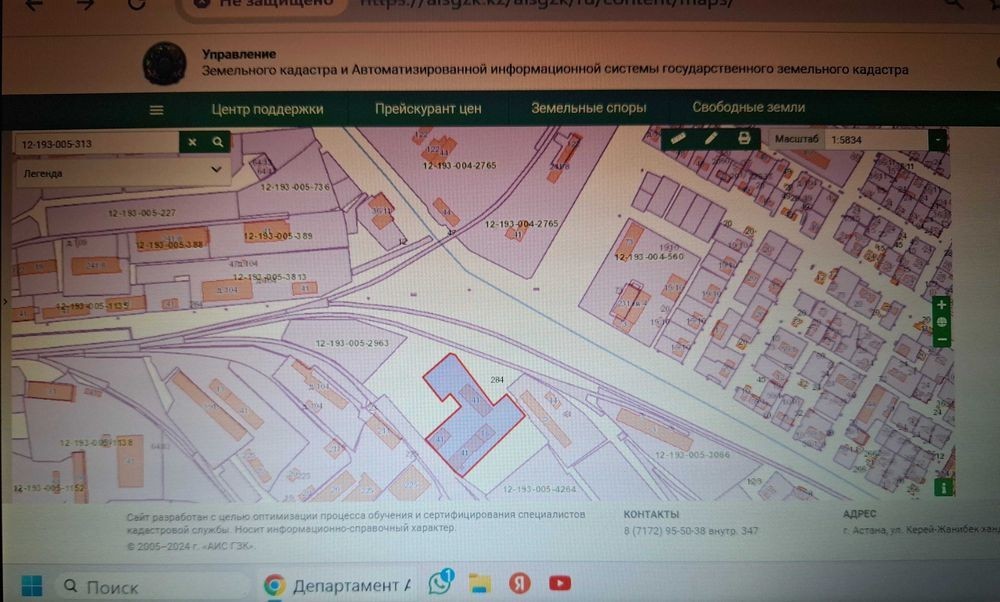Expand the Легенда panel
1000x602 pixels.
point(122,172)
